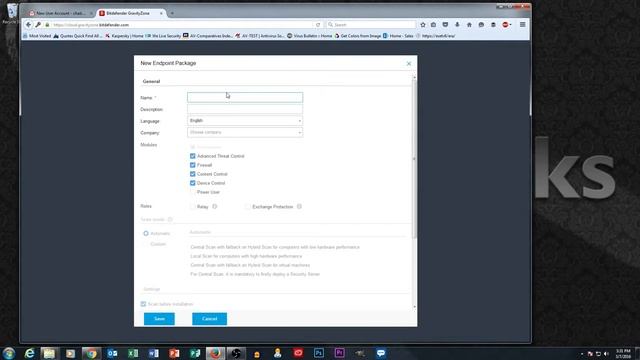Enable the Exchange Protection role checkbox

point(248,207)
